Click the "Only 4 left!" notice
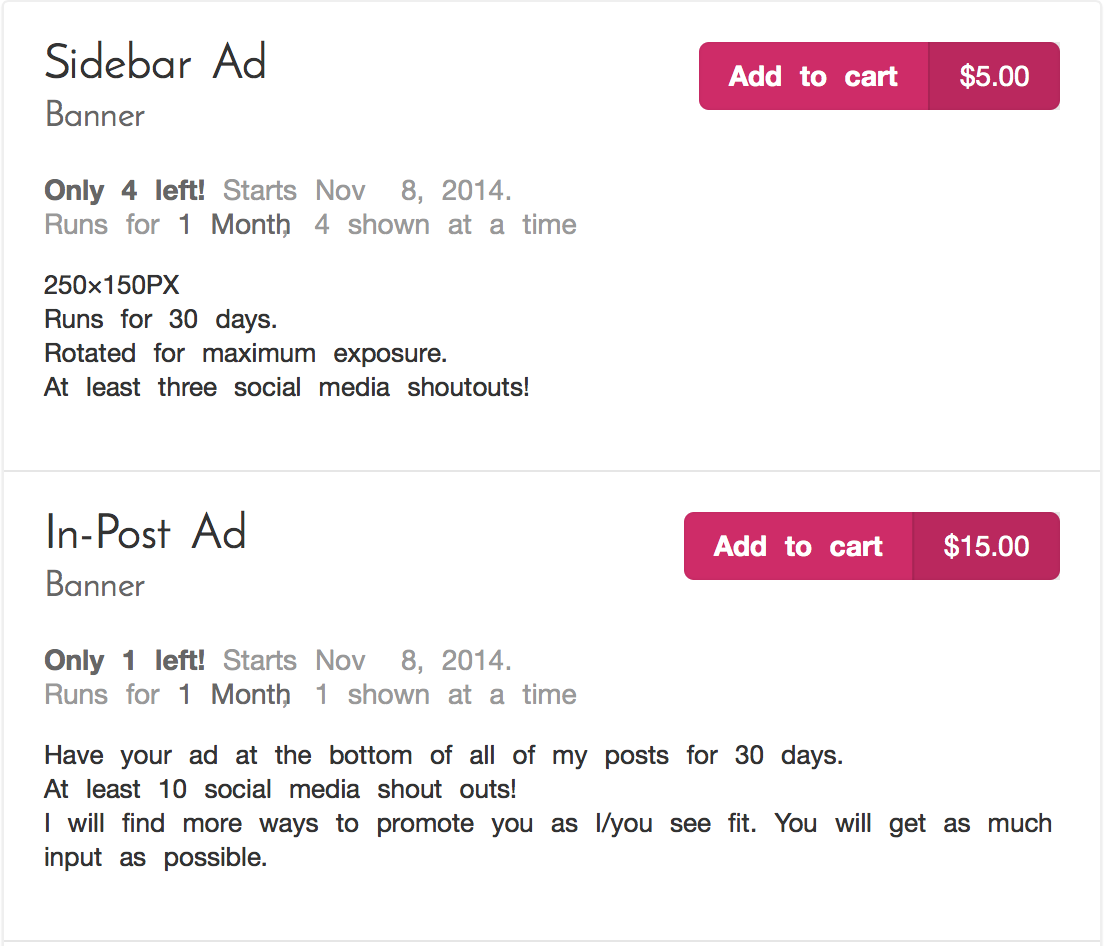Viewport: 1104px width, 946px height. 125,190
